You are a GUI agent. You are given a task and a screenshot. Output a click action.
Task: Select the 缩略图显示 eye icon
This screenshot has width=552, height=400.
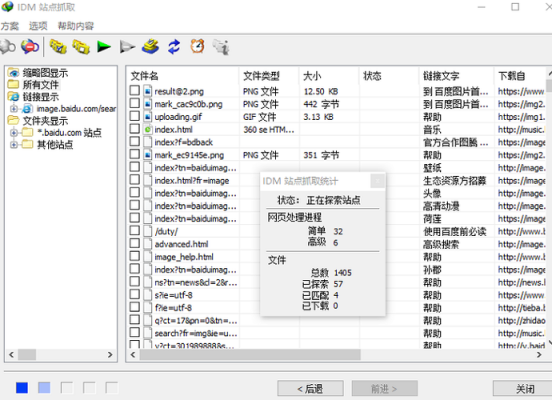coord(14,73)
